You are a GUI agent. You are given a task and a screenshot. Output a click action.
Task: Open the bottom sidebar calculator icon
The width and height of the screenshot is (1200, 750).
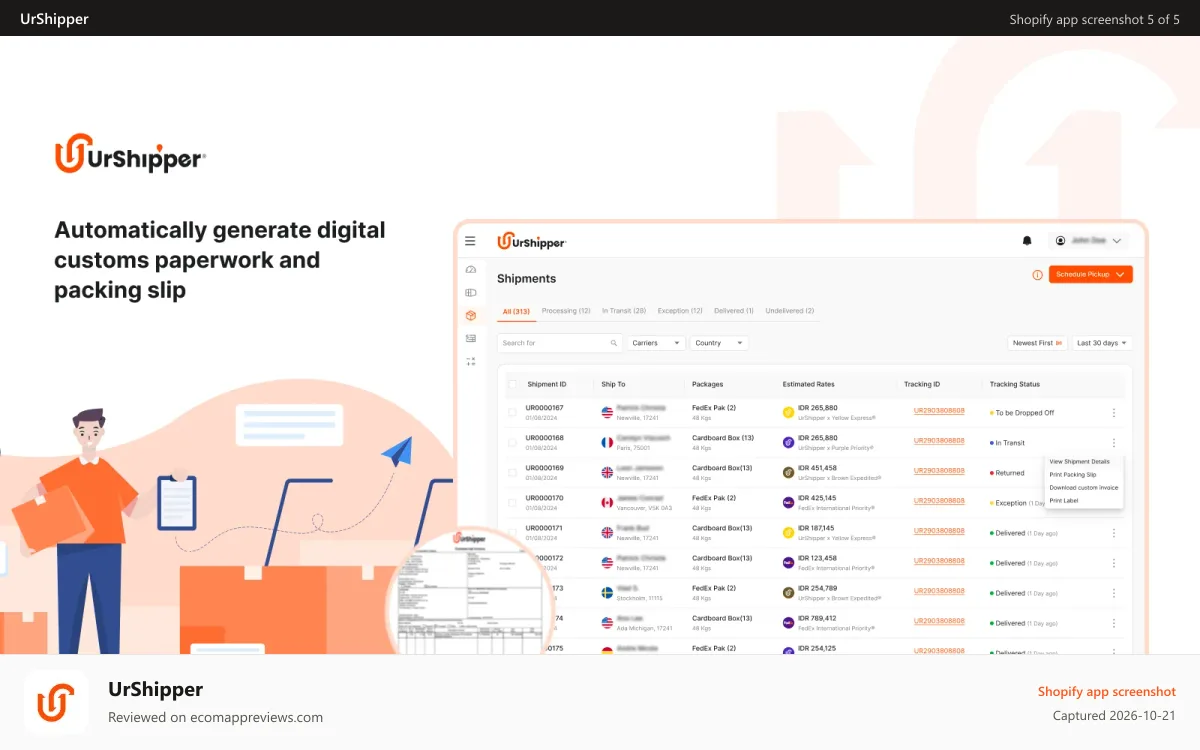pyautogui.click(x=470, y=361)
